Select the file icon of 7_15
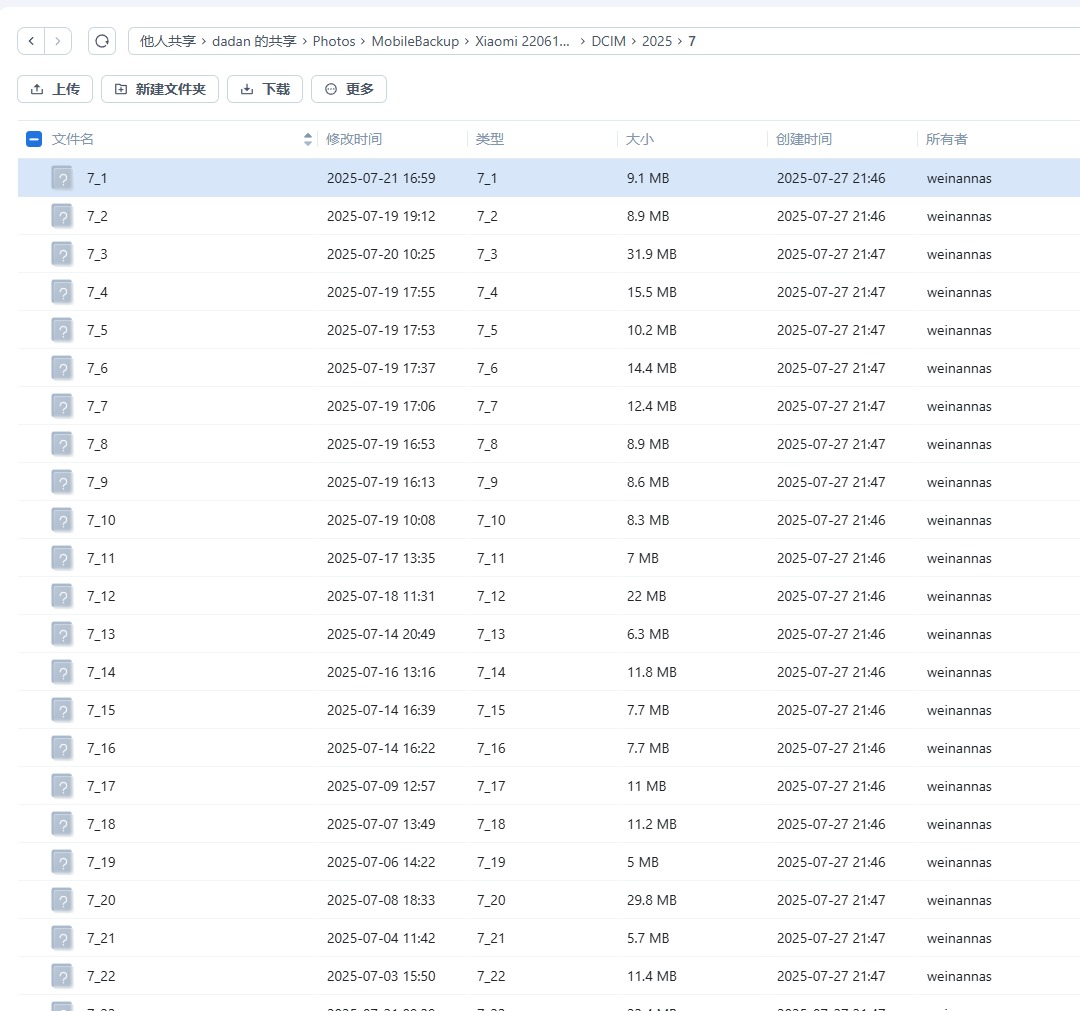The image size is (1080, 1011). pos(62,710)
